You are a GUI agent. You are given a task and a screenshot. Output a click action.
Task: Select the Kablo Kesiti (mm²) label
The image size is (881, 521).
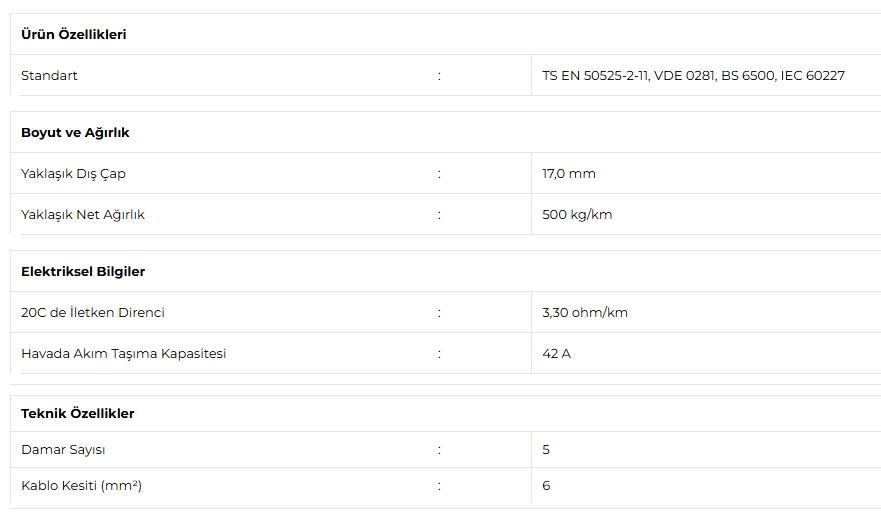point(81,486)
